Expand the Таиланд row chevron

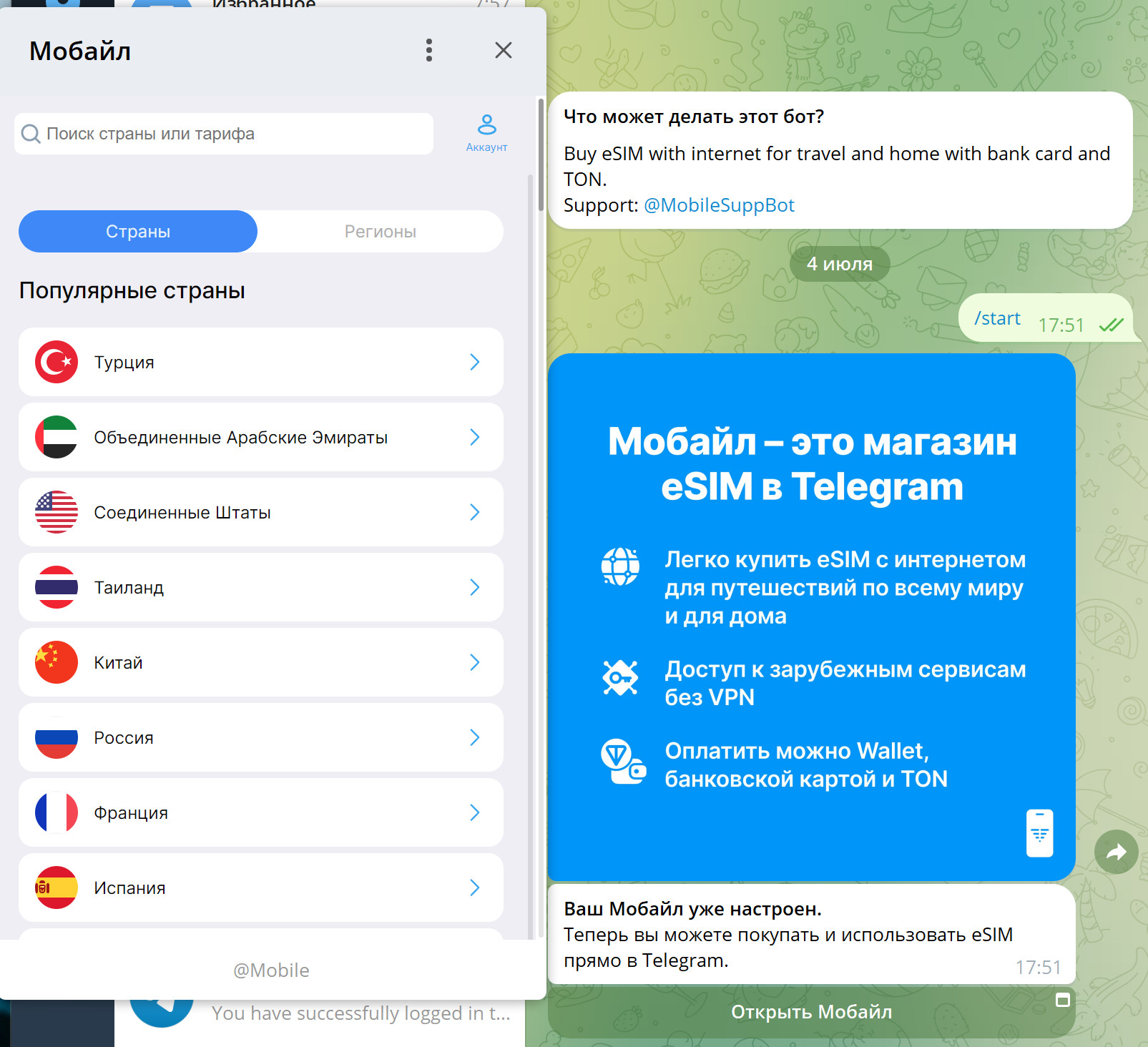[x=474, y=587]
